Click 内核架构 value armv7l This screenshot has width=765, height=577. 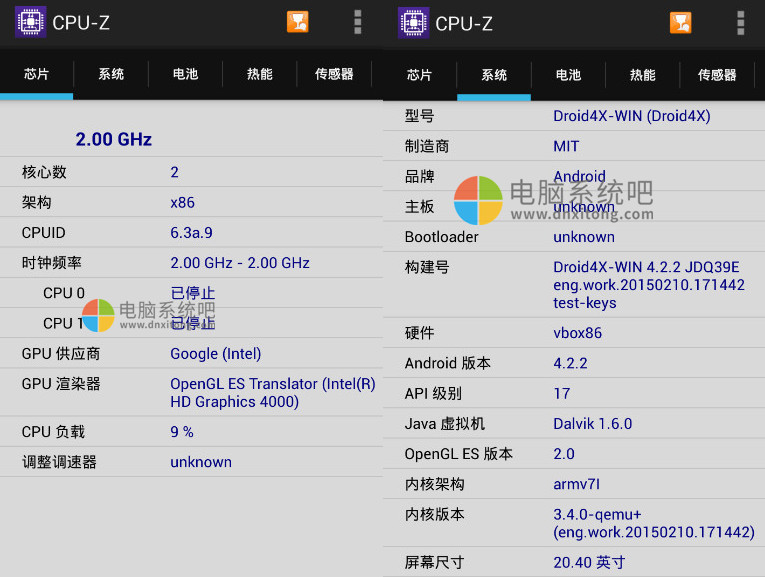tap(577, 484)
